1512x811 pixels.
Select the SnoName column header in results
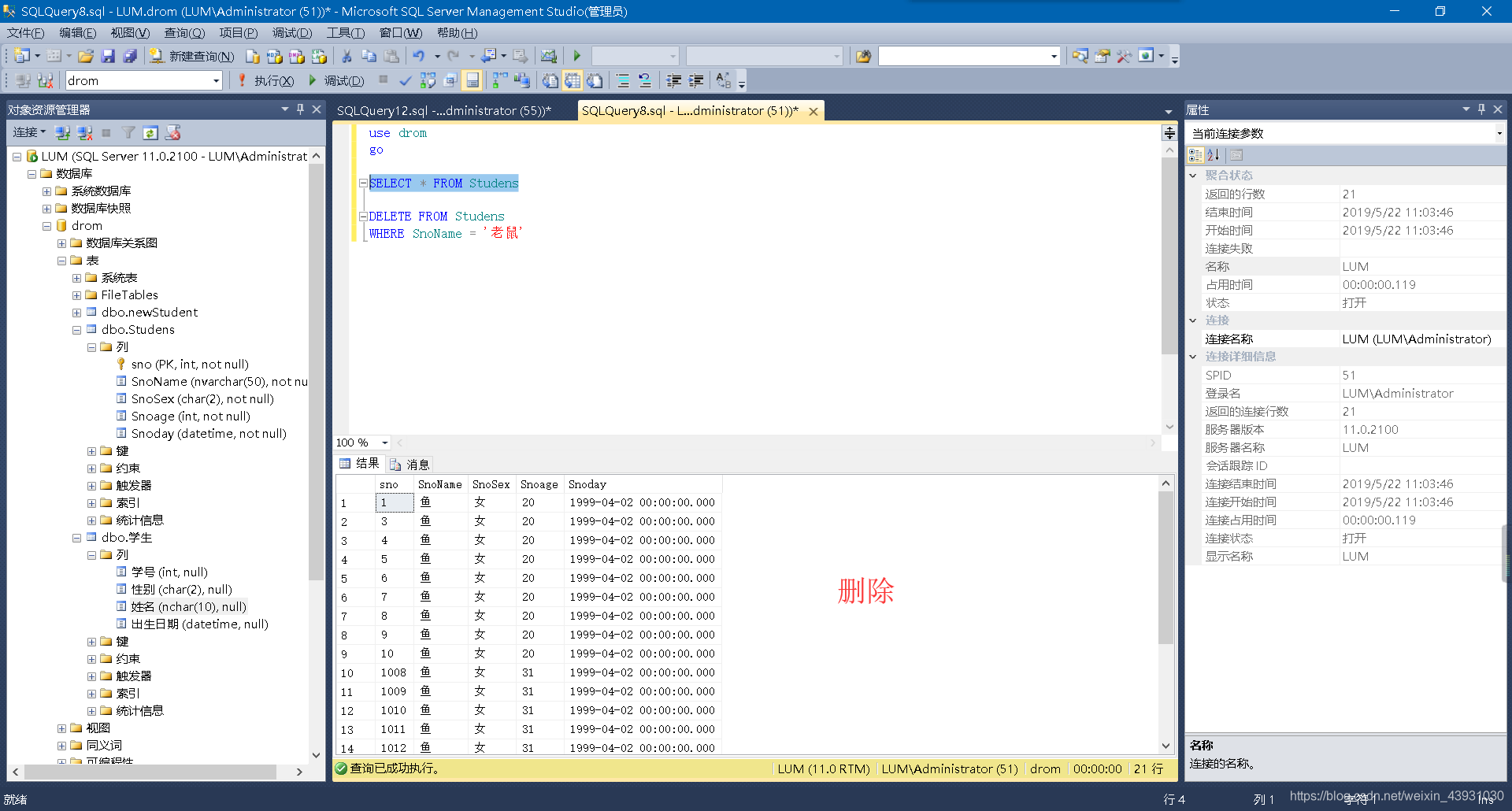439,484
